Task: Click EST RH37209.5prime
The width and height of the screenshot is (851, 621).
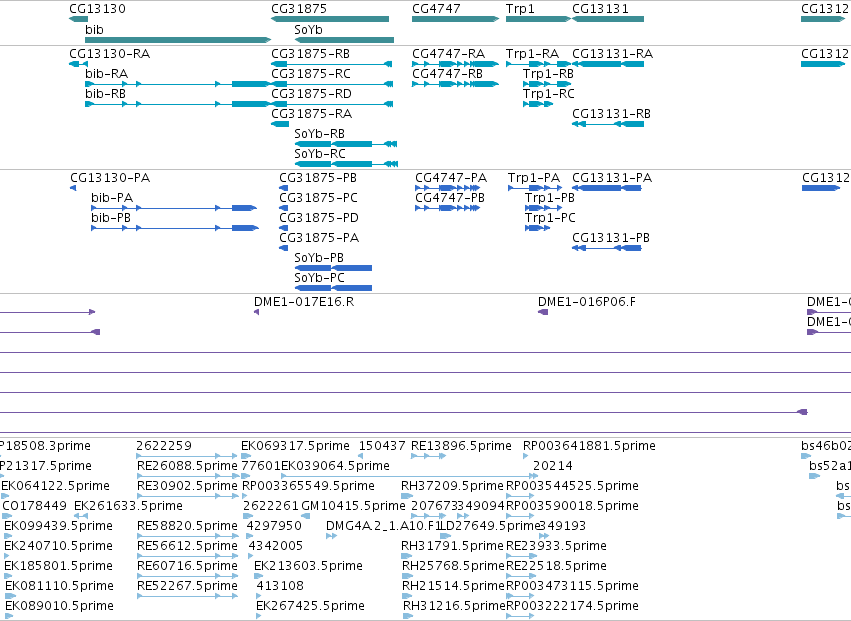Action: 453,486
